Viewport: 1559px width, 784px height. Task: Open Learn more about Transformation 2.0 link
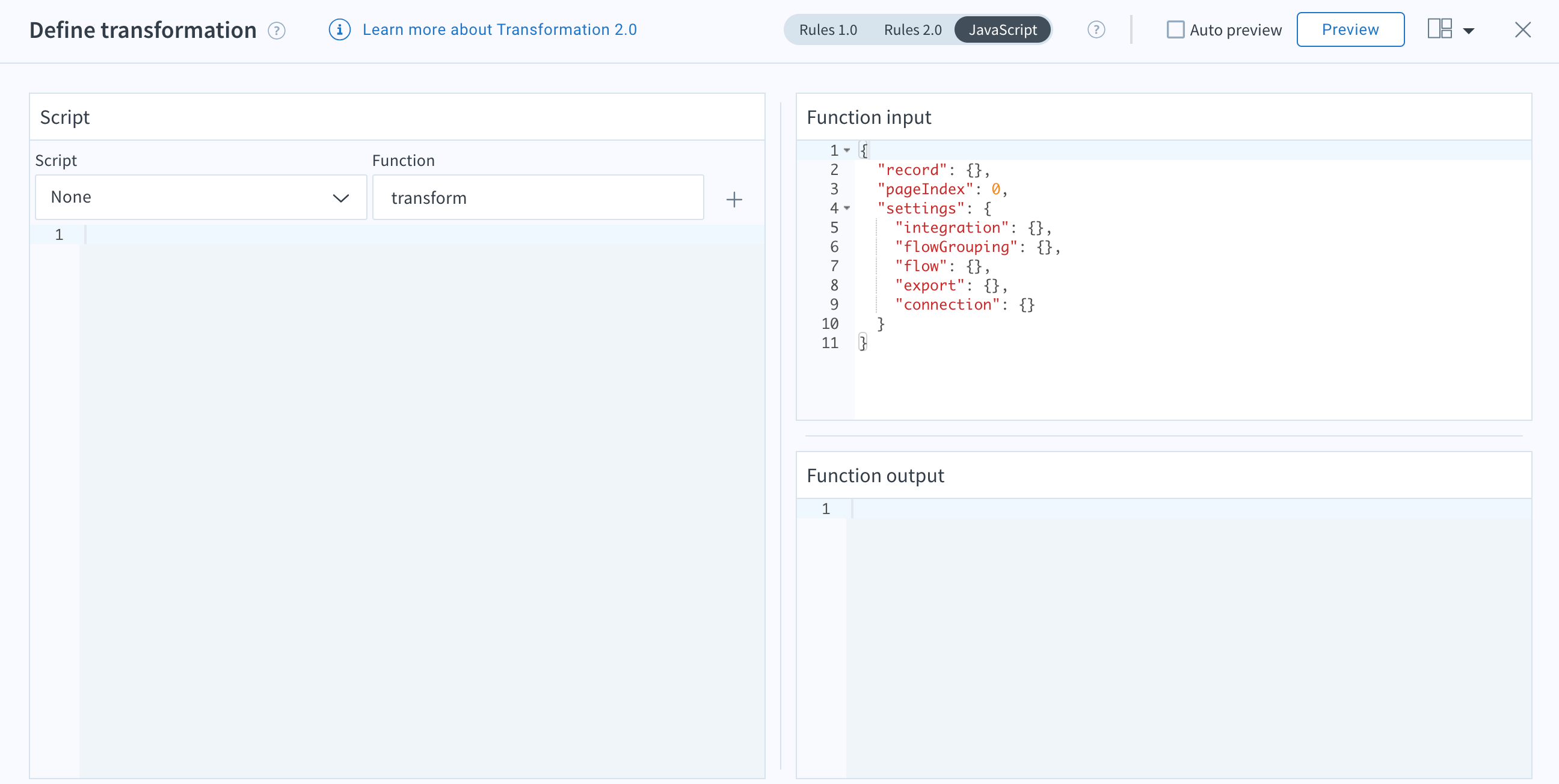499,29
